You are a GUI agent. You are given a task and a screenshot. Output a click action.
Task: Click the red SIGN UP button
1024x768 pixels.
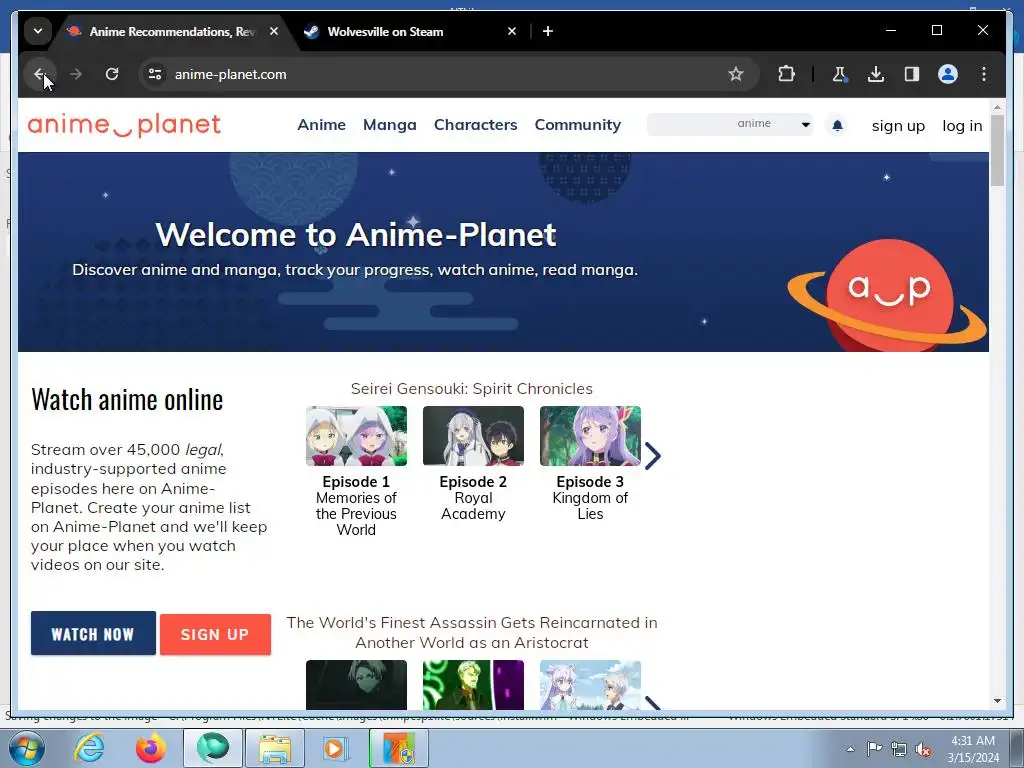tap(215, 634)
